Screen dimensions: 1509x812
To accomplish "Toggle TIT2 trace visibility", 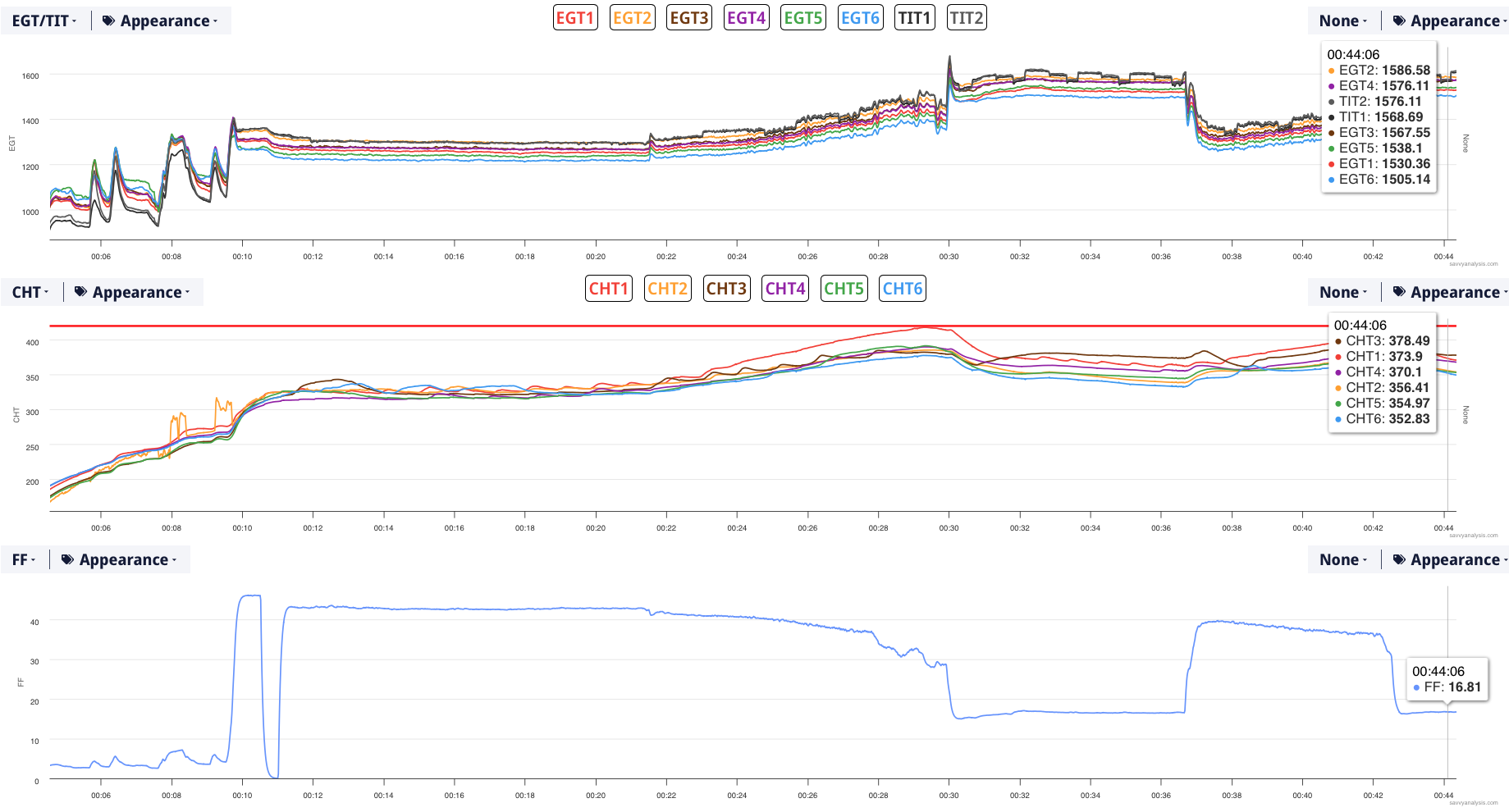I will point(967,17).
